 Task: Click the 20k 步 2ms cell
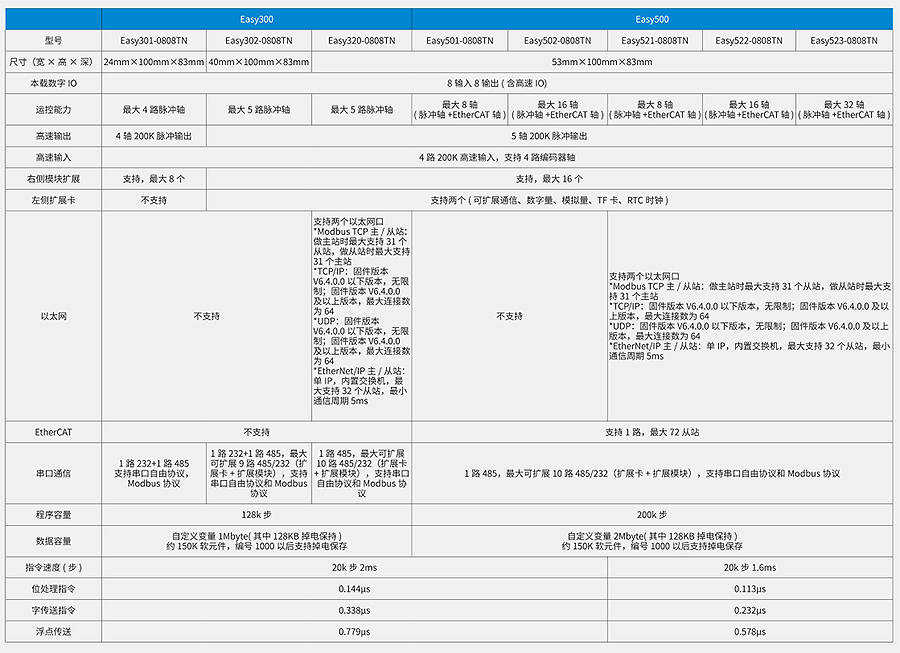tap(354, 568)
